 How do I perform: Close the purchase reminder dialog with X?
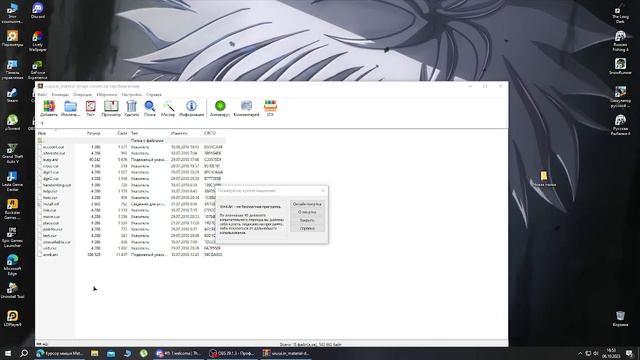click(323, 190)
